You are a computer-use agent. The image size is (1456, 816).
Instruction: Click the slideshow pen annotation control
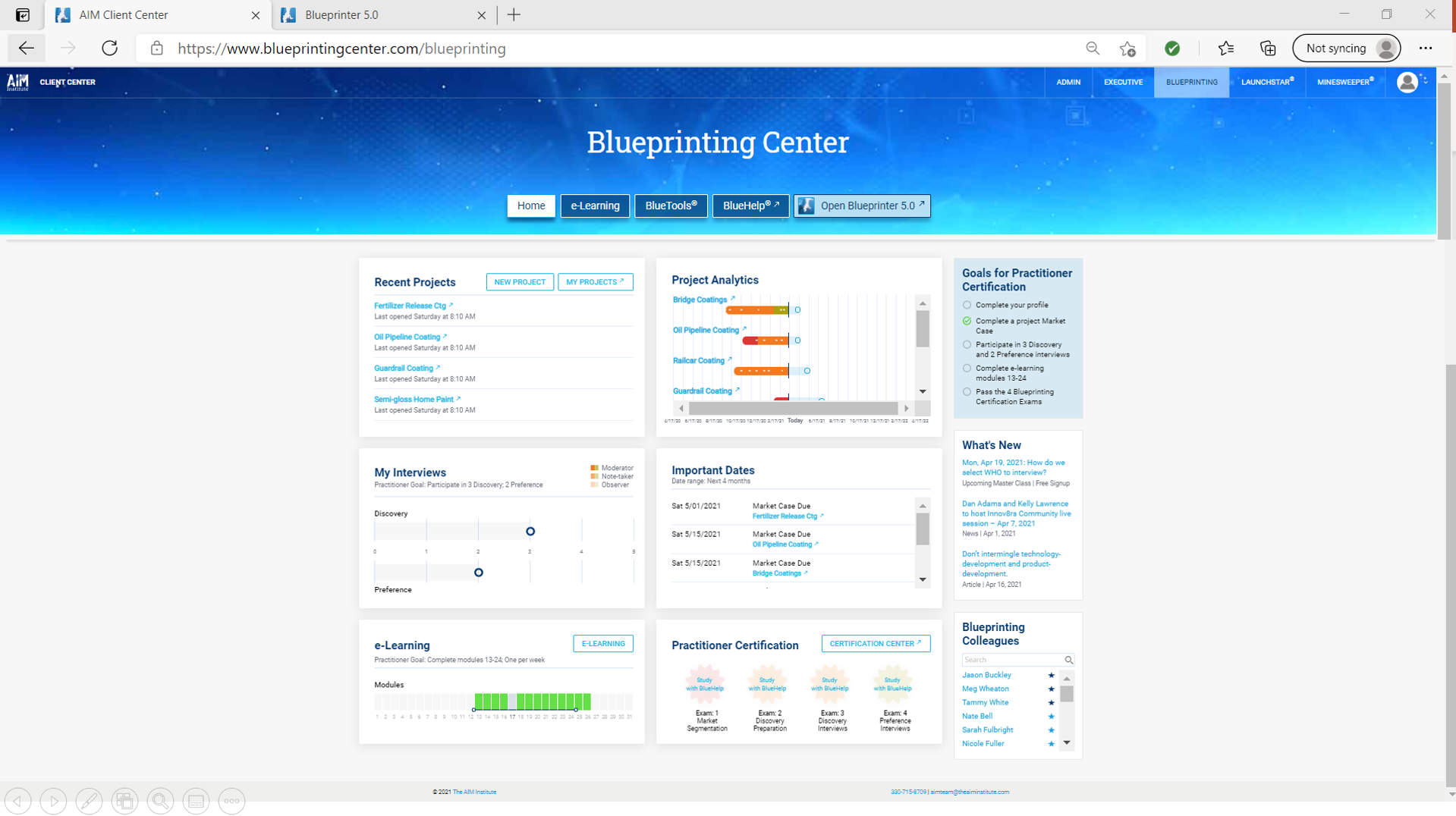coord(89,801)
